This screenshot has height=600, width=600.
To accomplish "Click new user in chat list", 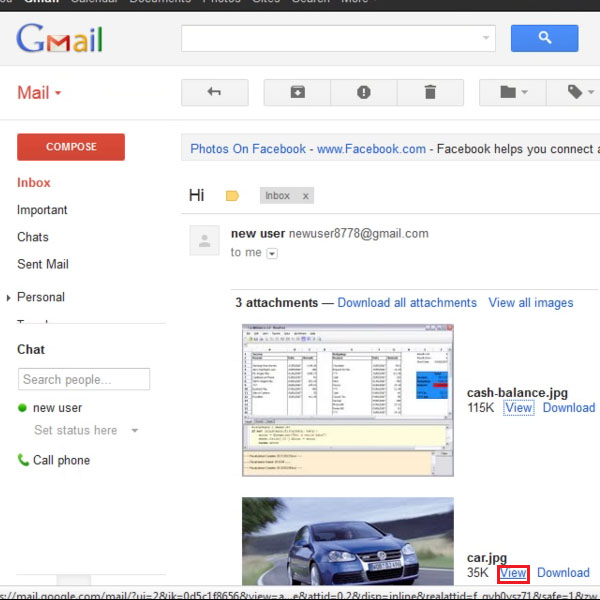I will pyautogui.click(x=57, y=408).
